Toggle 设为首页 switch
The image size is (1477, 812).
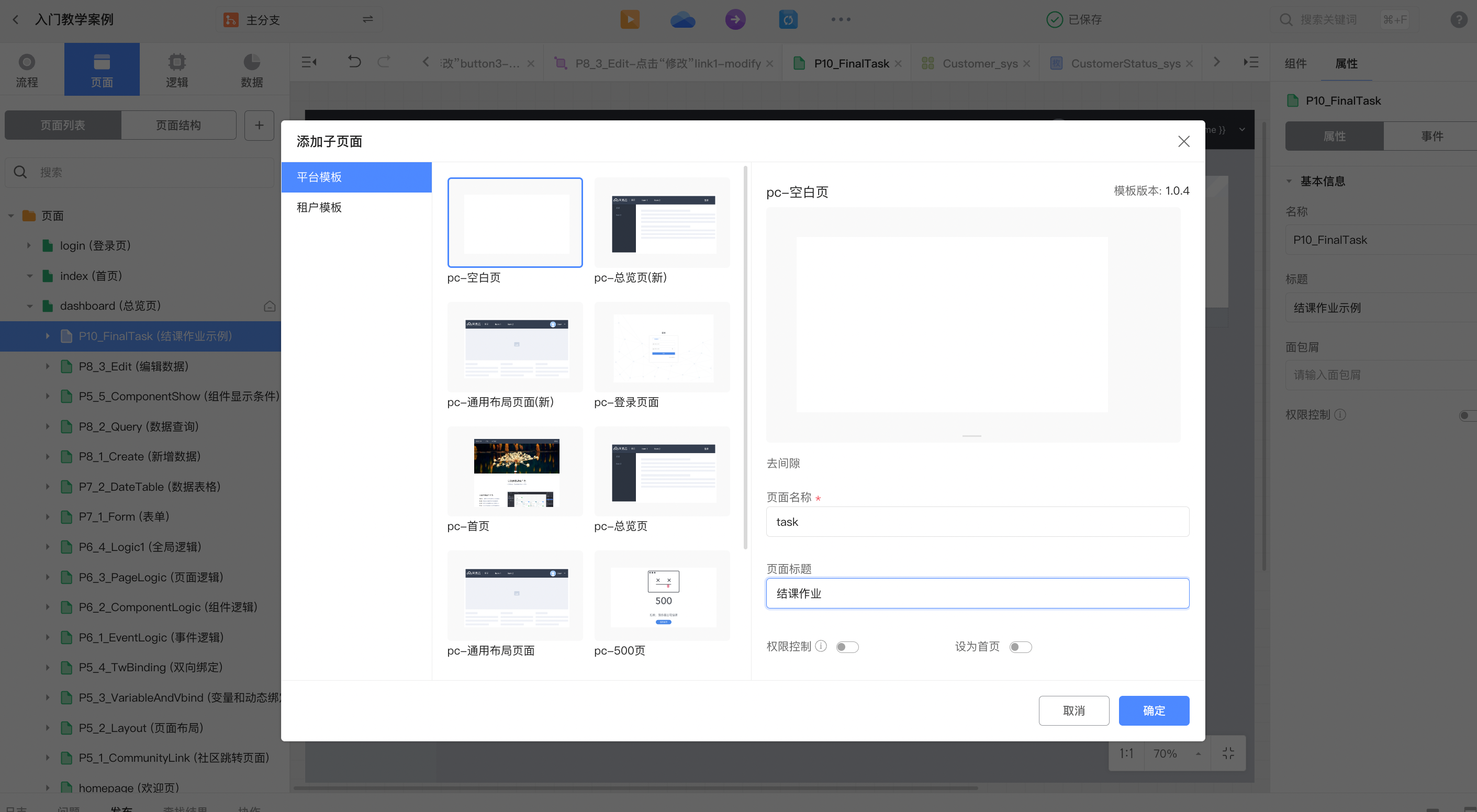point(1020,647)
